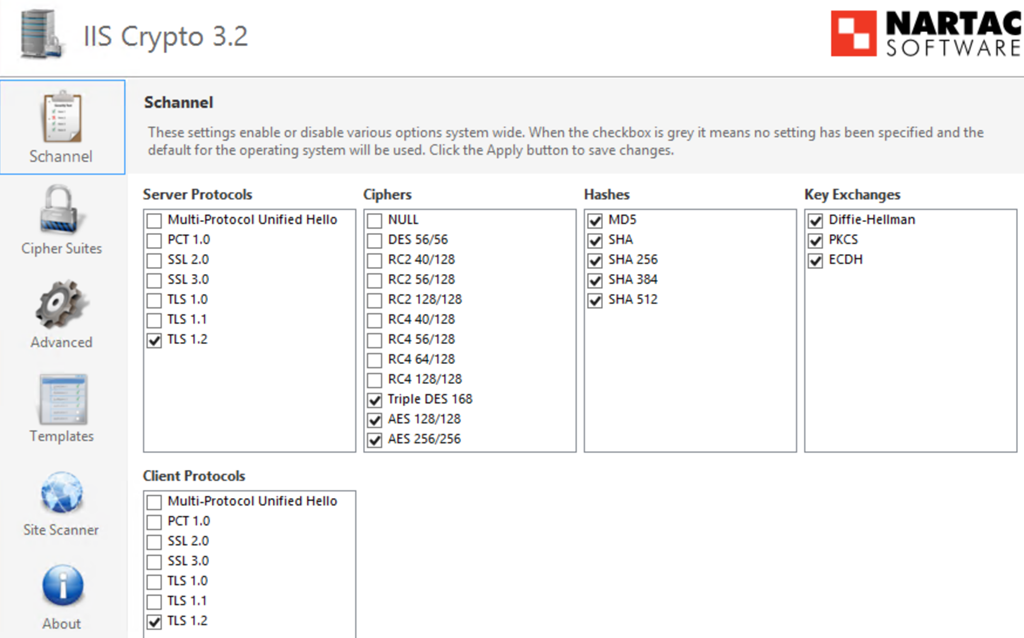Click the Advanced gear icon
The height and width of the screenshot is (638, 1024).
[x=62, y=303]
